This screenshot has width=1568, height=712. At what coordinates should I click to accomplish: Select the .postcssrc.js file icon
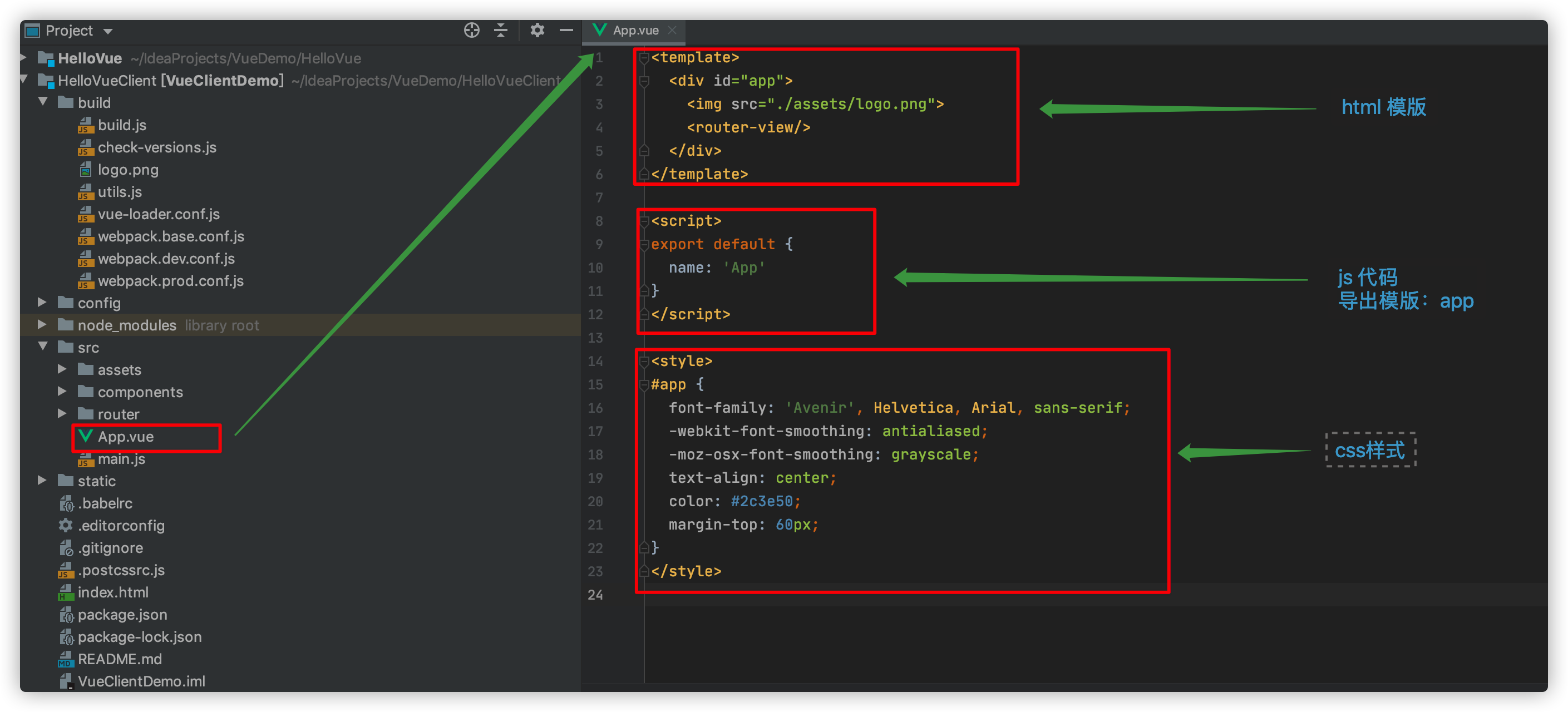(66, 571)
